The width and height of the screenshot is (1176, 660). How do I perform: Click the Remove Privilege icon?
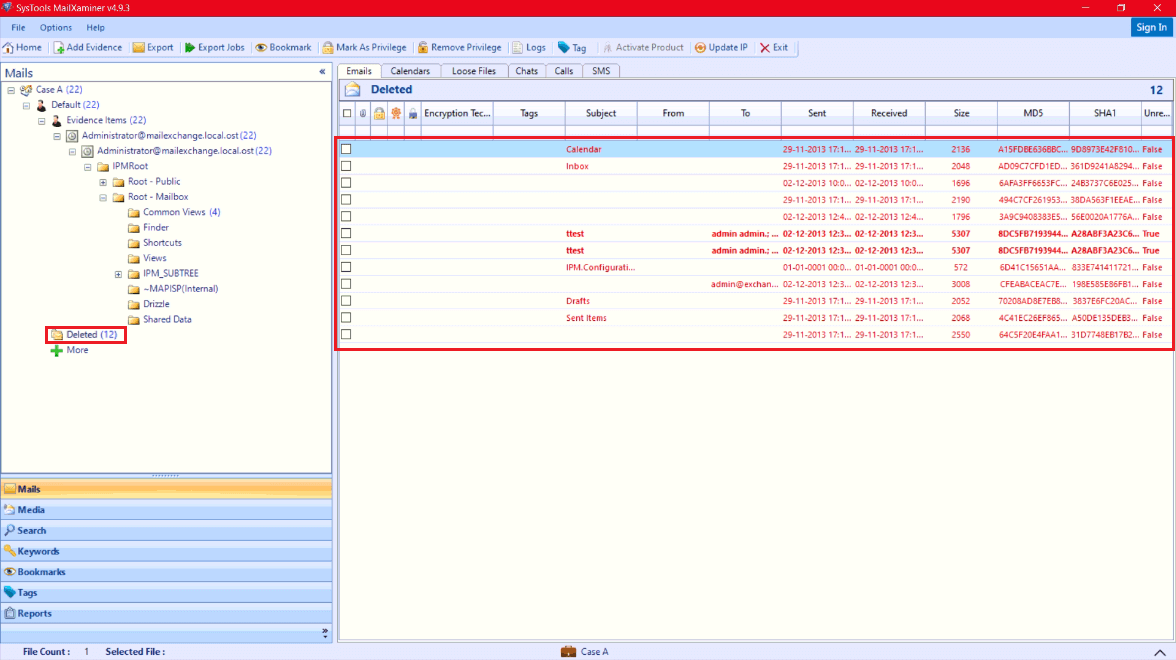tap(459, 47)
